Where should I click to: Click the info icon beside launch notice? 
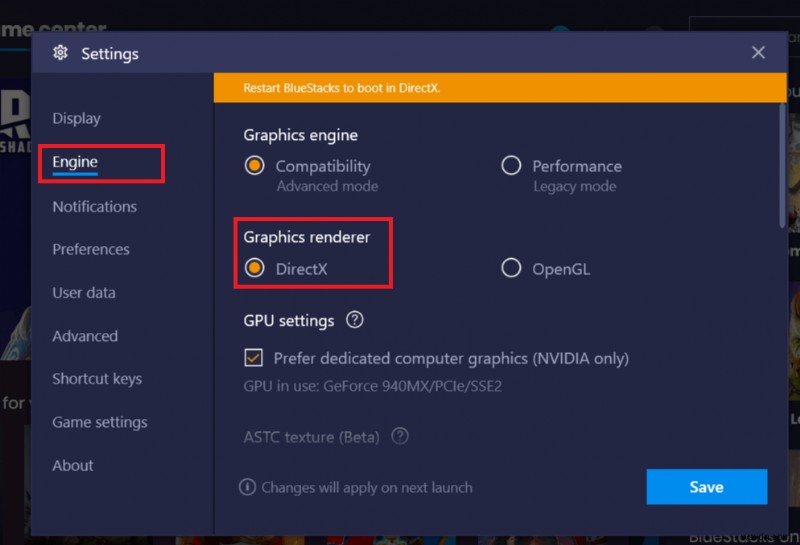pyautogui.click(x=247, y=487)
